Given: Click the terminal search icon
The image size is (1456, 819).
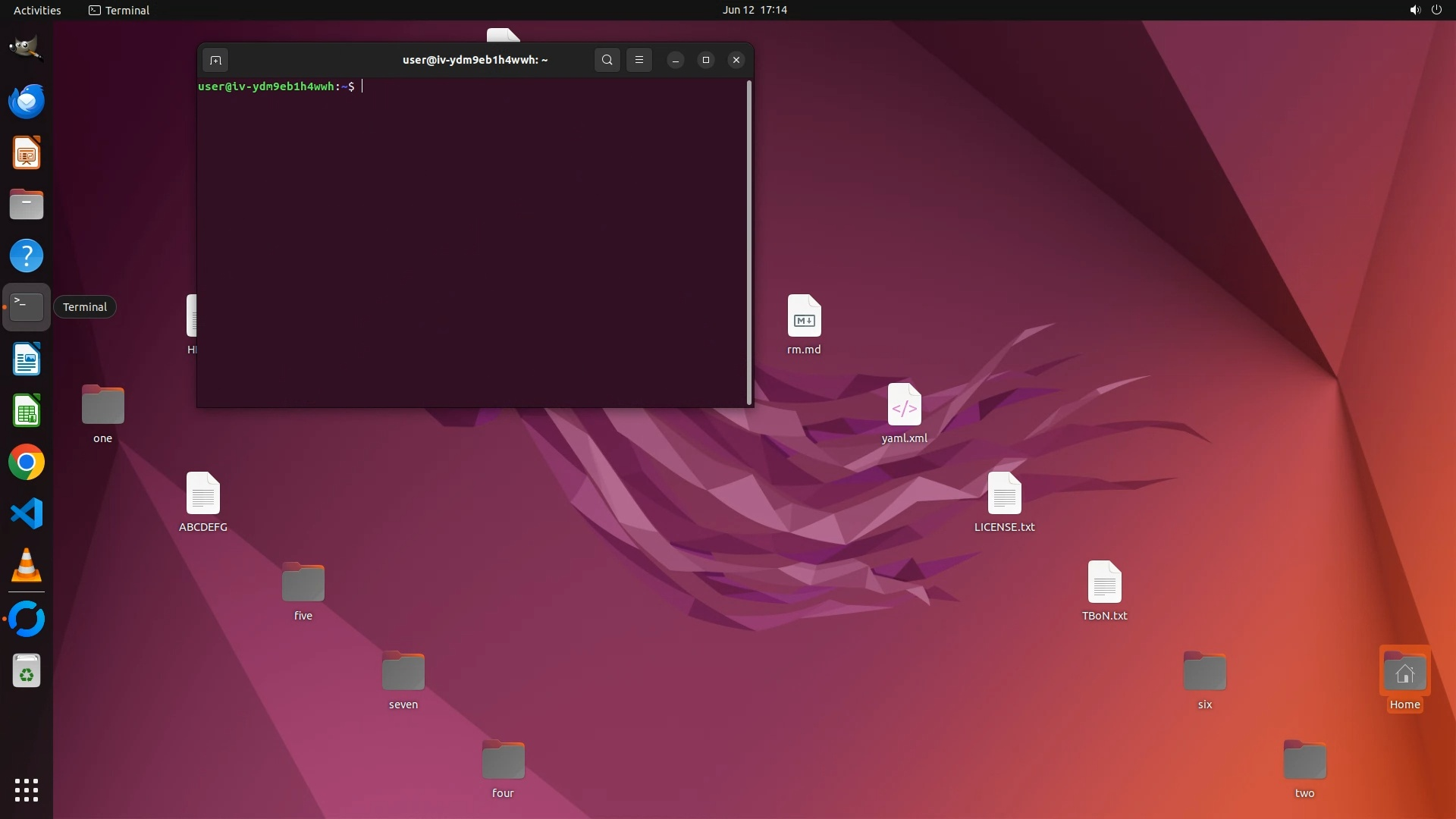Looking at the screenshot, I should click(x=607, y=60).
